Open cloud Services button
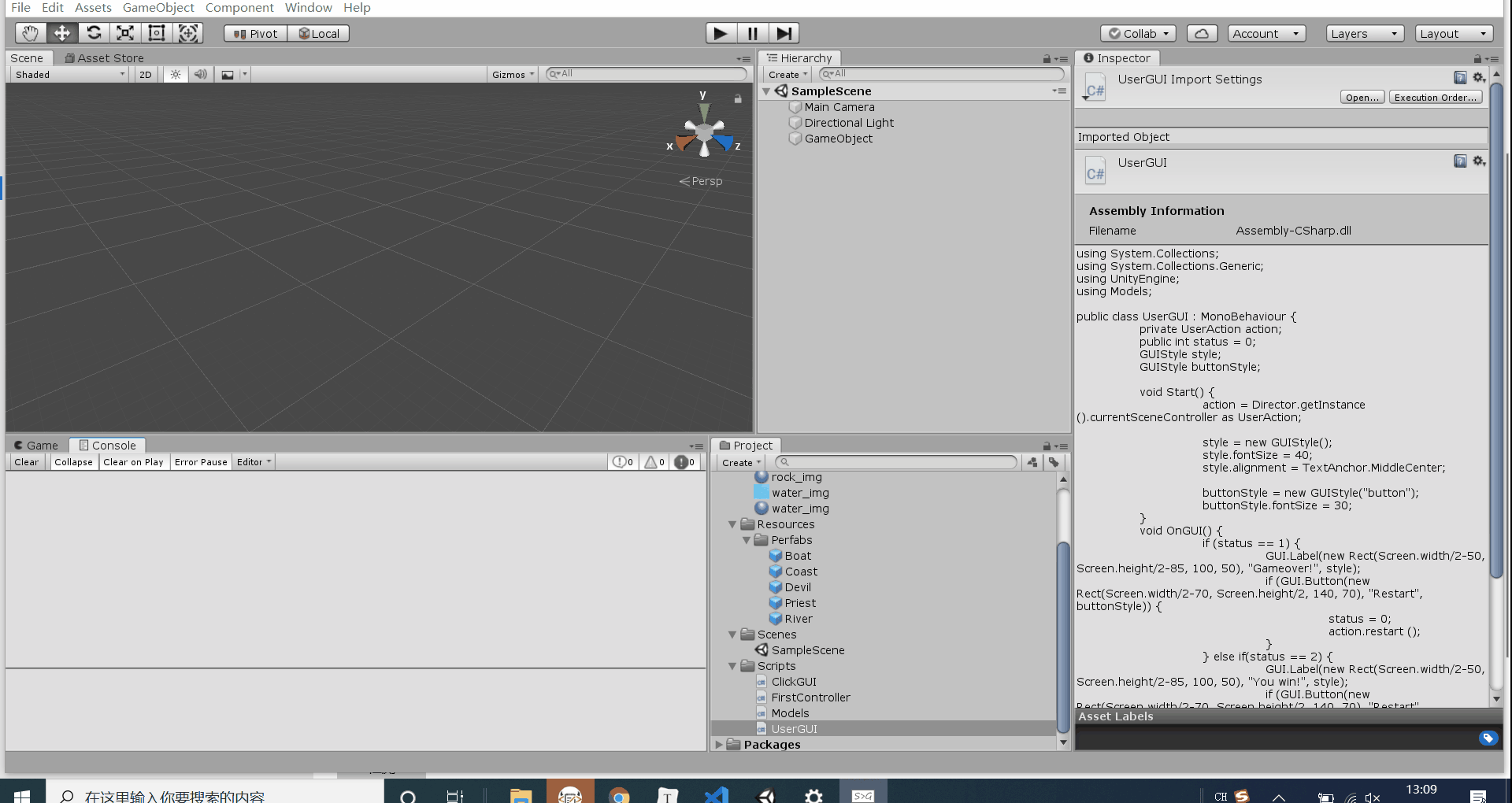This screenshot has height=803, width=1512. coord(1202,34)
